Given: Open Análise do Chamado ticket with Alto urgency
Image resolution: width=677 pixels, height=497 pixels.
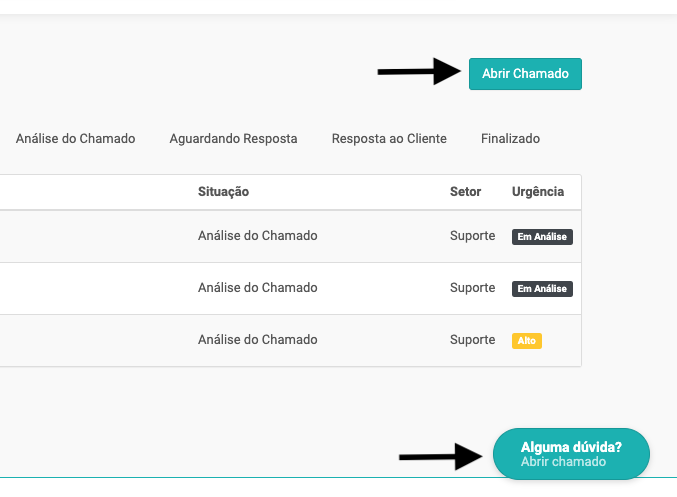Looking at the screenshot, I should pos(257,340).
